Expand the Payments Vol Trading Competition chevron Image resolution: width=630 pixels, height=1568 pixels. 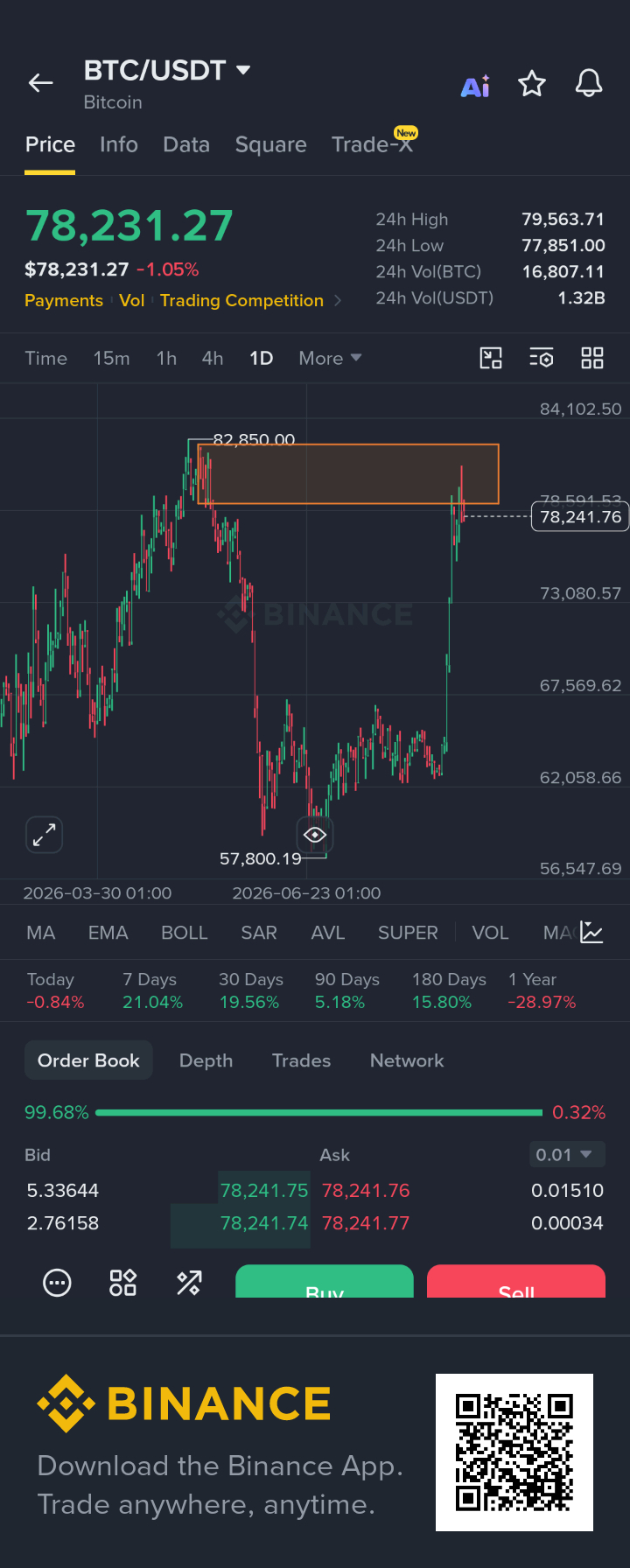(x=338, y=300)
